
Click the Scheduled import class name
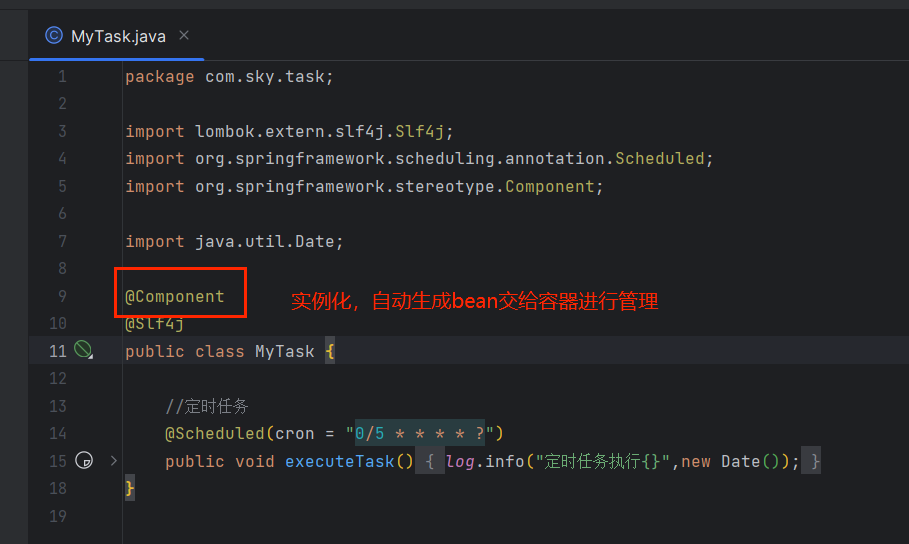pos(660,158)
